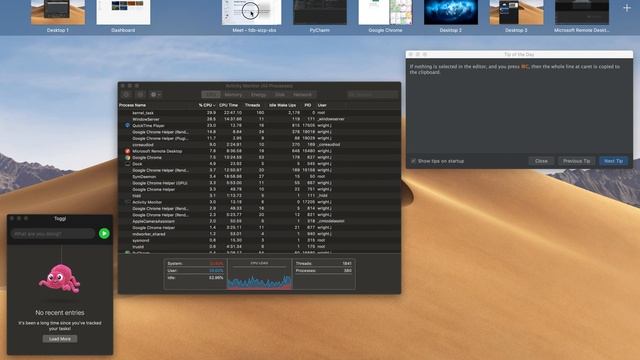This screenshot has width=640, height=360.
Task: Sort by Threads column header
Action: pyautogui.click(x=253, y=105)
